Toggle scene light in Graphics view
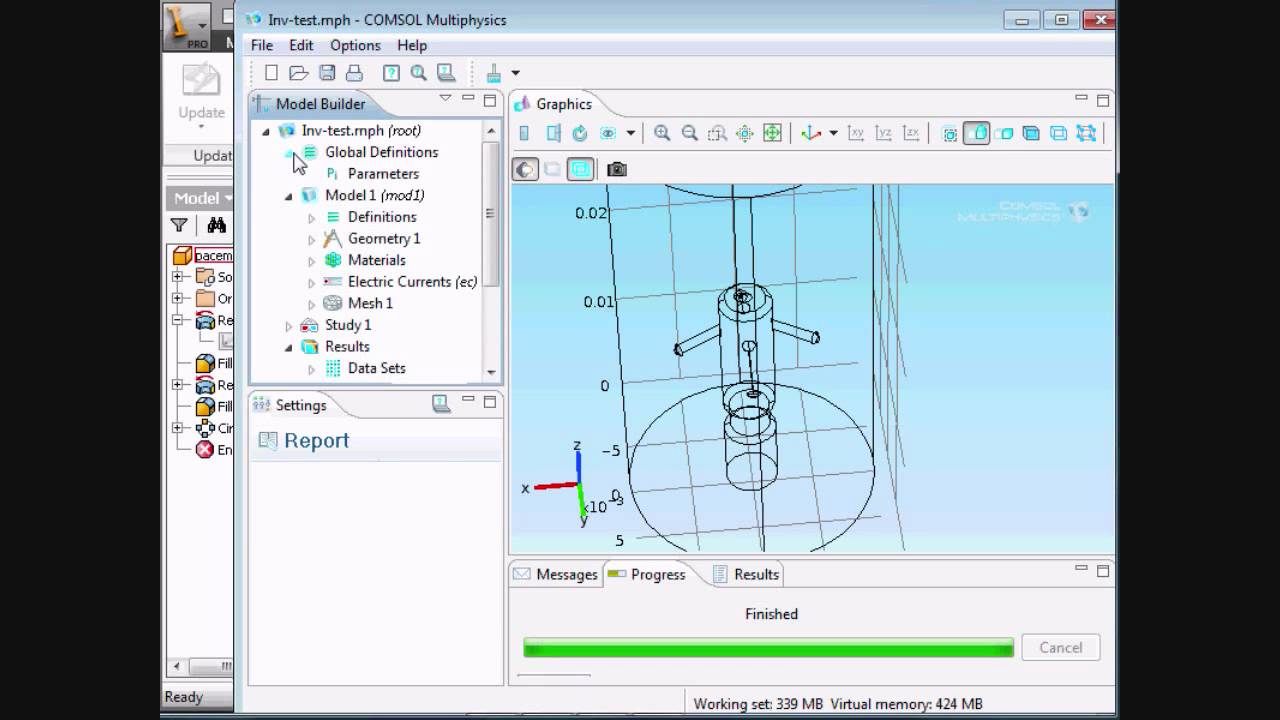 click(525, 169)
